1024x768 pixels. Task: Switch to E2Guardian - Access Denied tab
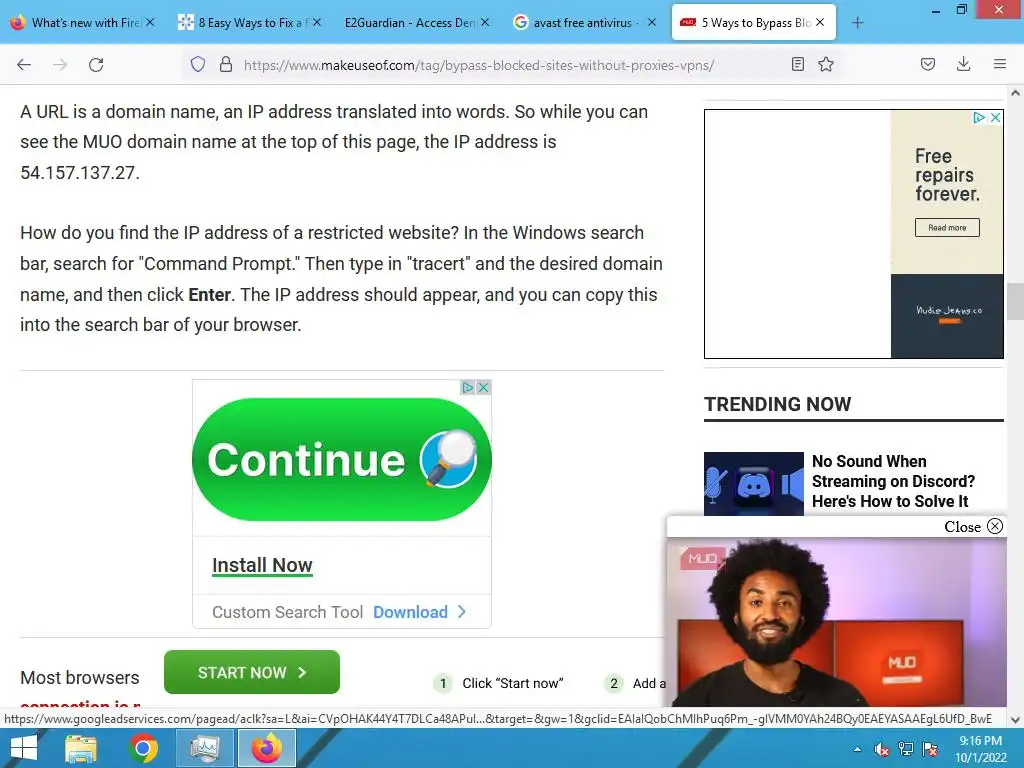pos(418,23)
